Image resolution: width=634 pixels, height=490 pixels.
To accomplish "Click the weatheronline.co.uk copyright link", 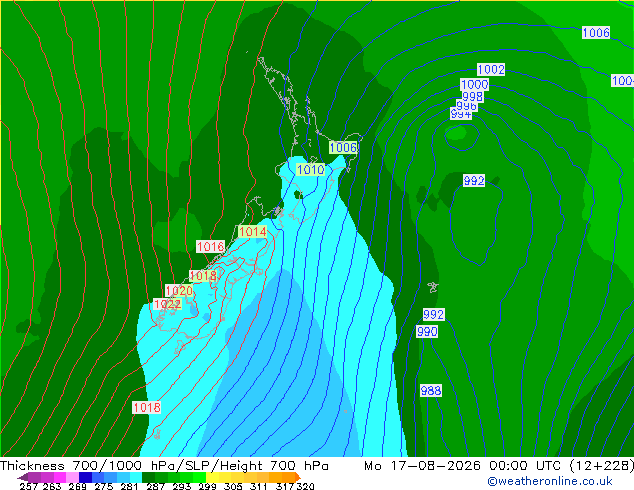I will (x=550, y=481).
